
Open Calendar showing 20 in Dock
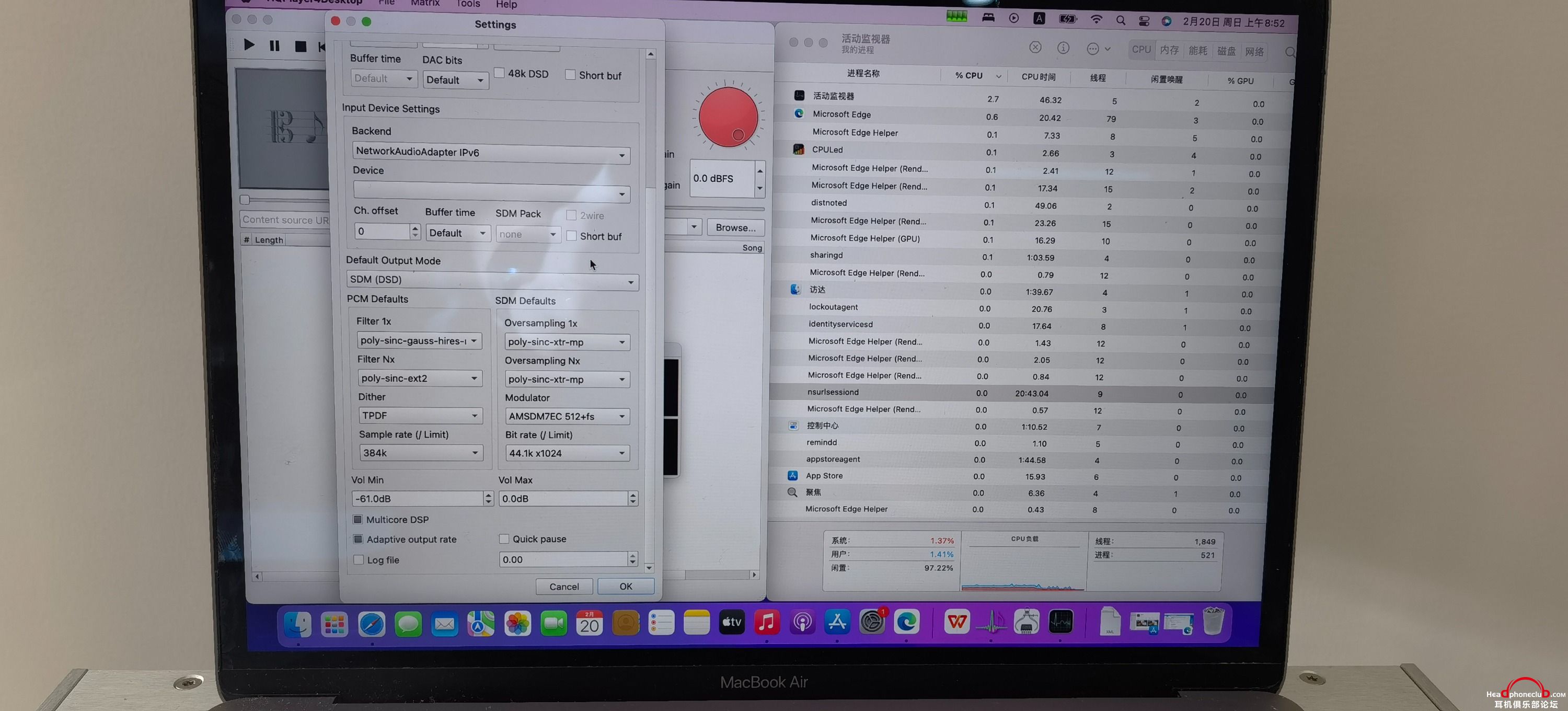[589, 623]
